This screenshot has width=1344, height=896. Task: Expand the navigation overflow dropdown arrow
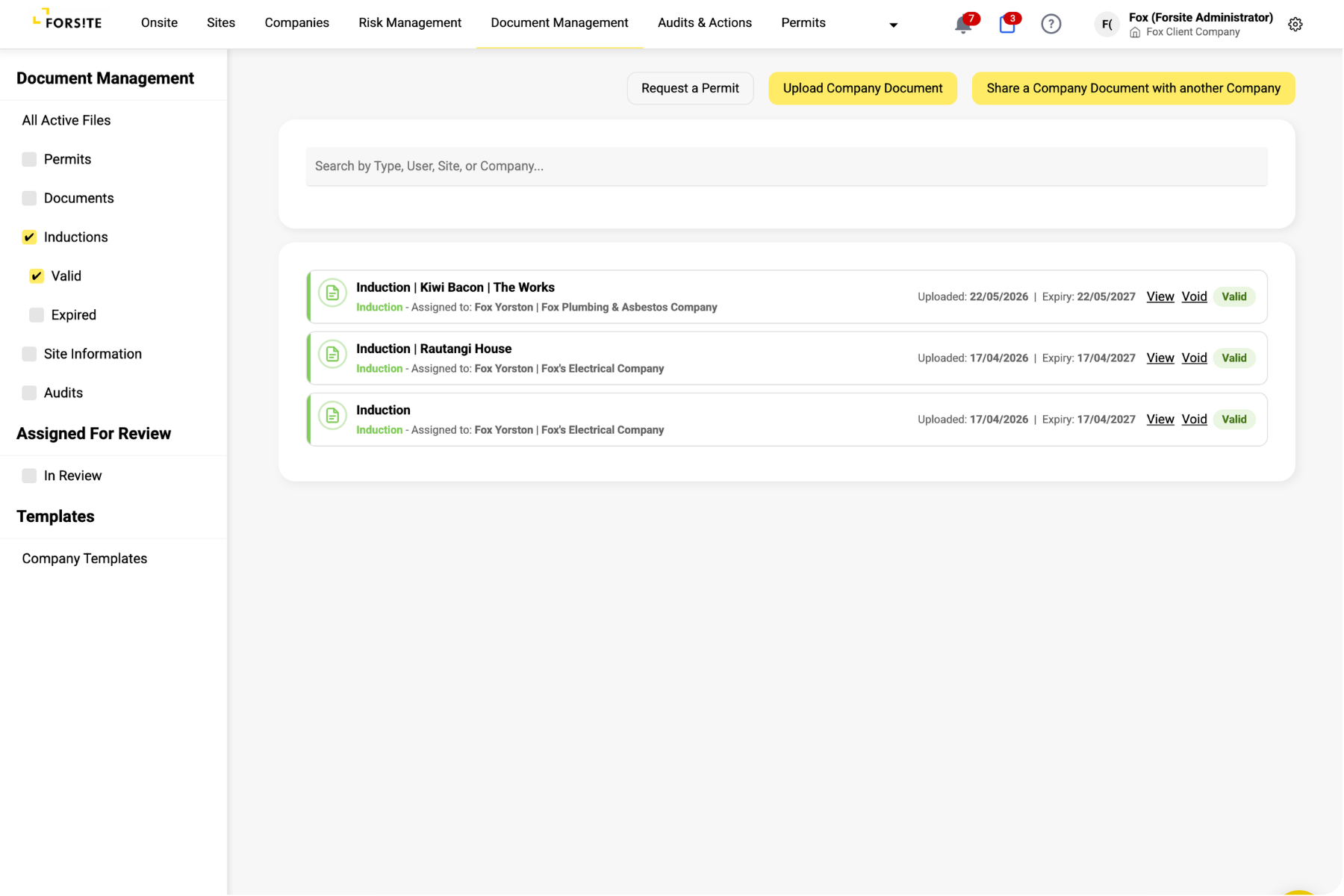click(893, 25)
